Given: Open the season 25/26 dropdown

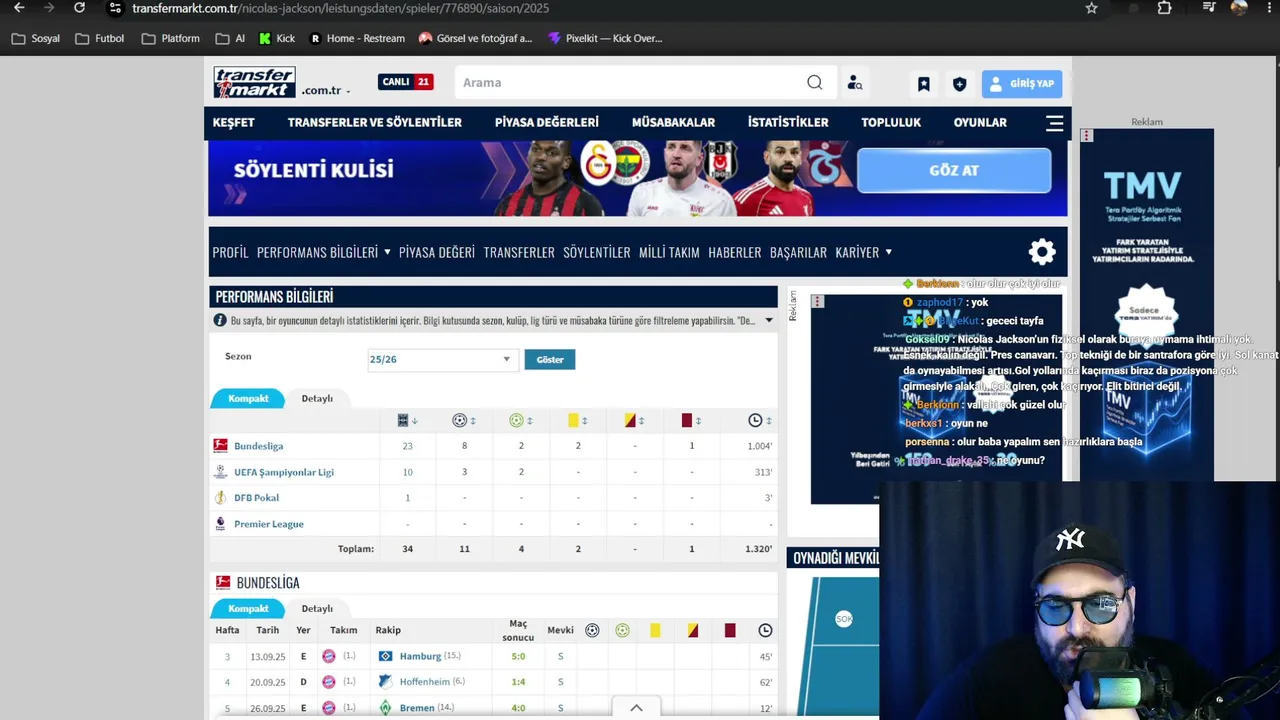Looking at the screenshot, I should [441, 360].
